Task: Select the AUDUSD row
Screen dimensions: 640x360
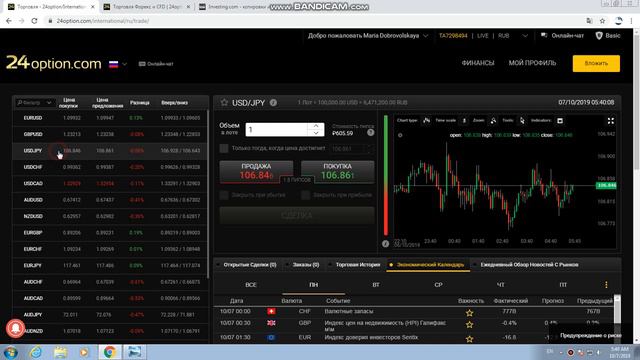Action: (110, 200)
